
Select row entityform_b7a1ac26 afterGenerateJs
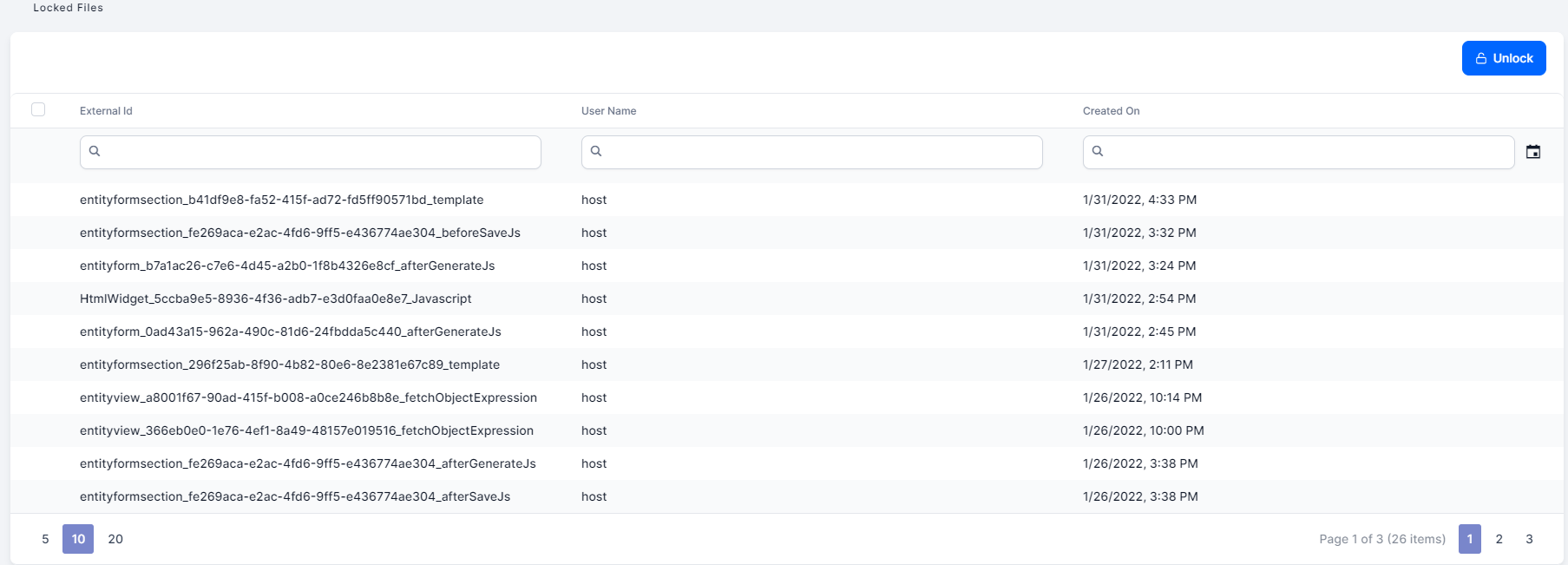[x=286, y=266]
